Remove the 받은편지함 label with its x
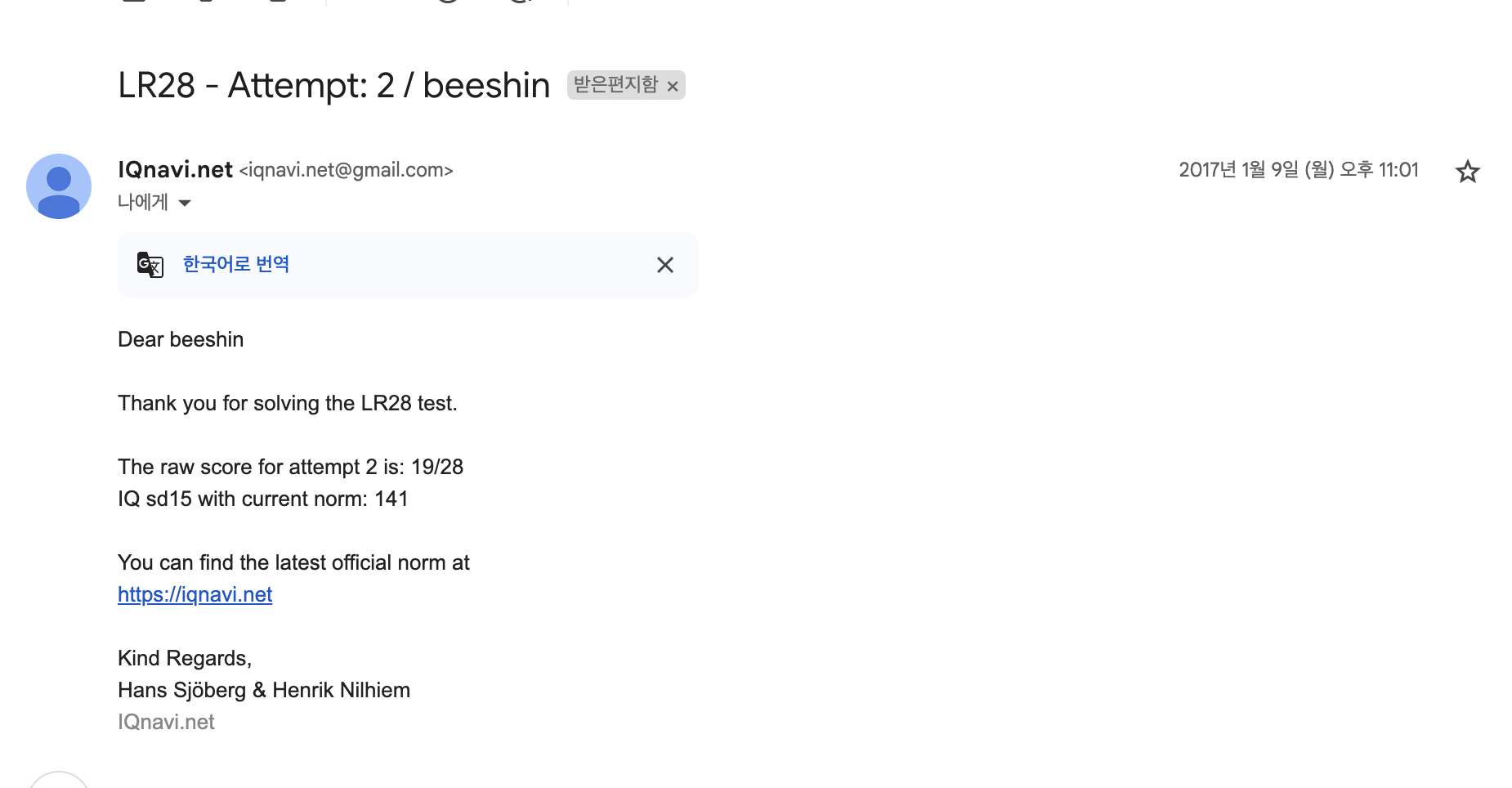Image resolution: width=1512 pixels, height=788 pixels. click(x=673, y=86)
